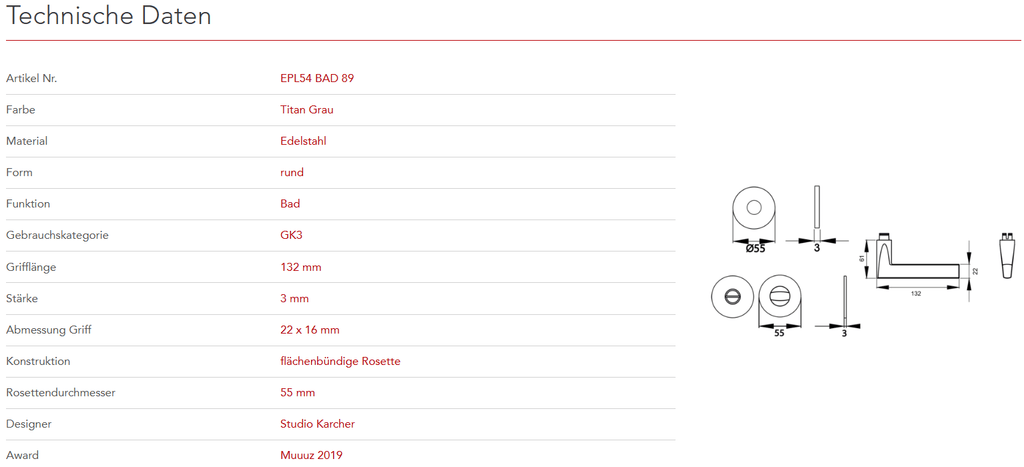Select the Edelstahl material value
The width and height of the screenshot is (1024, 467).
coord(303,141)
